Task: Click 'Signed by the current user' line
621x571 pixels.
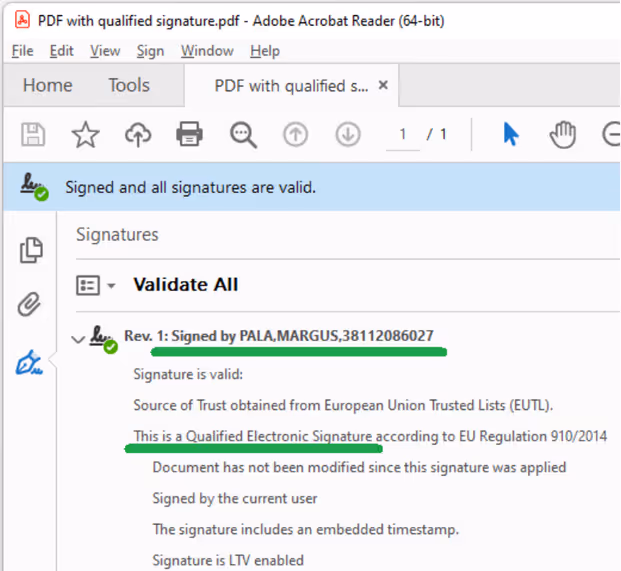Action: pyautogui.click(x=235, y=499)
